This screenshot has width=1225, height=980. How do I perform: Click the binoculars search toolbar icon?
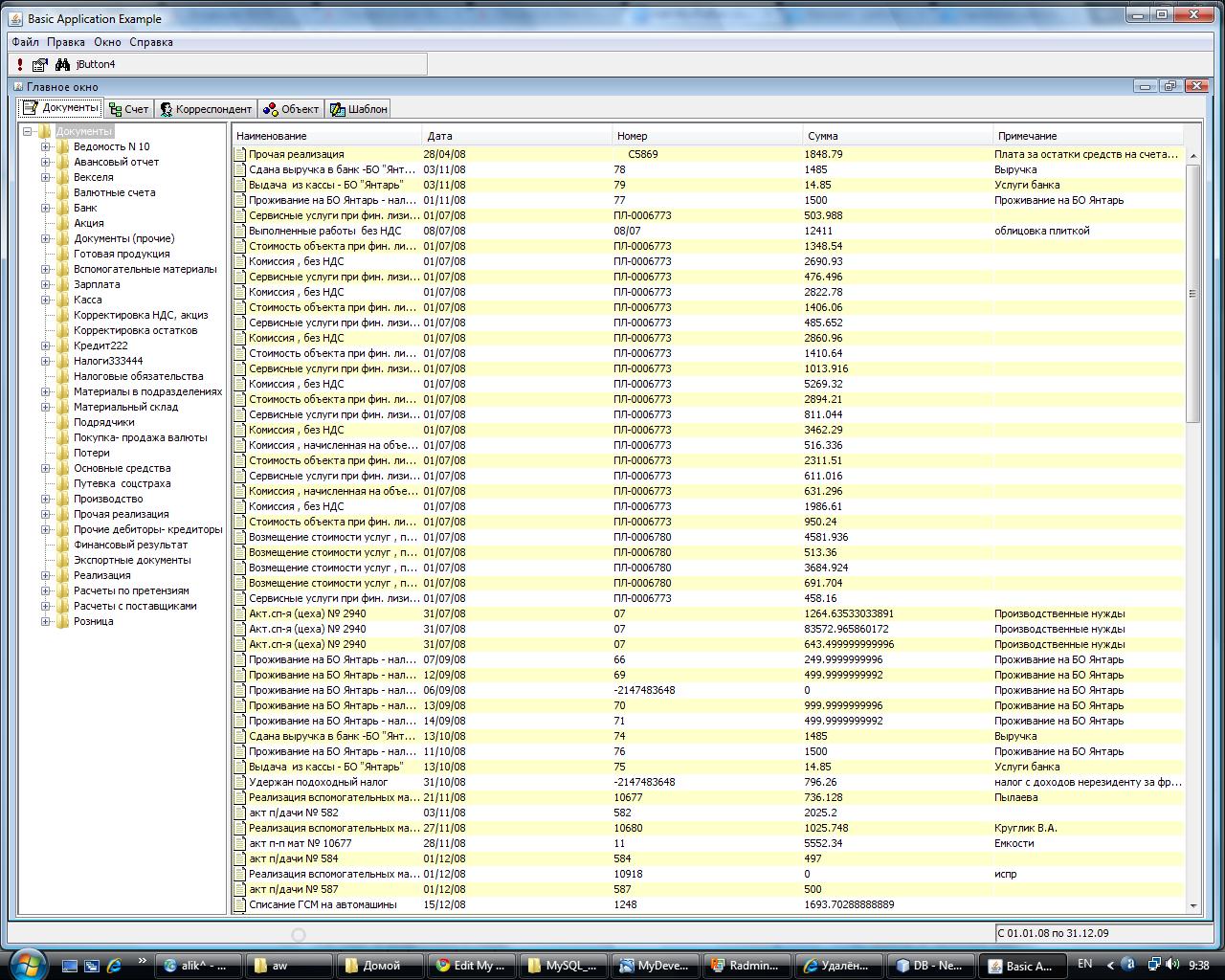63,64
